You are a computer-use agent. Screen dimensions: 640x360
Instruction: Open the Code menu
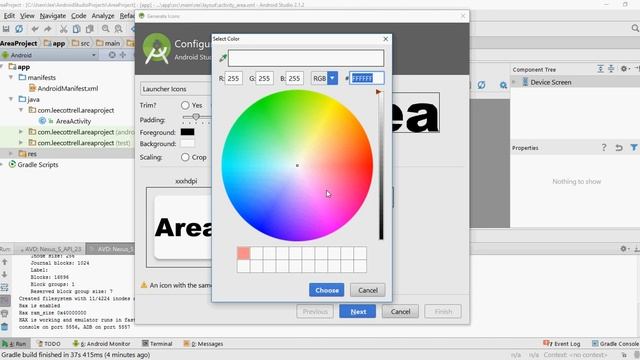point(78,16)
